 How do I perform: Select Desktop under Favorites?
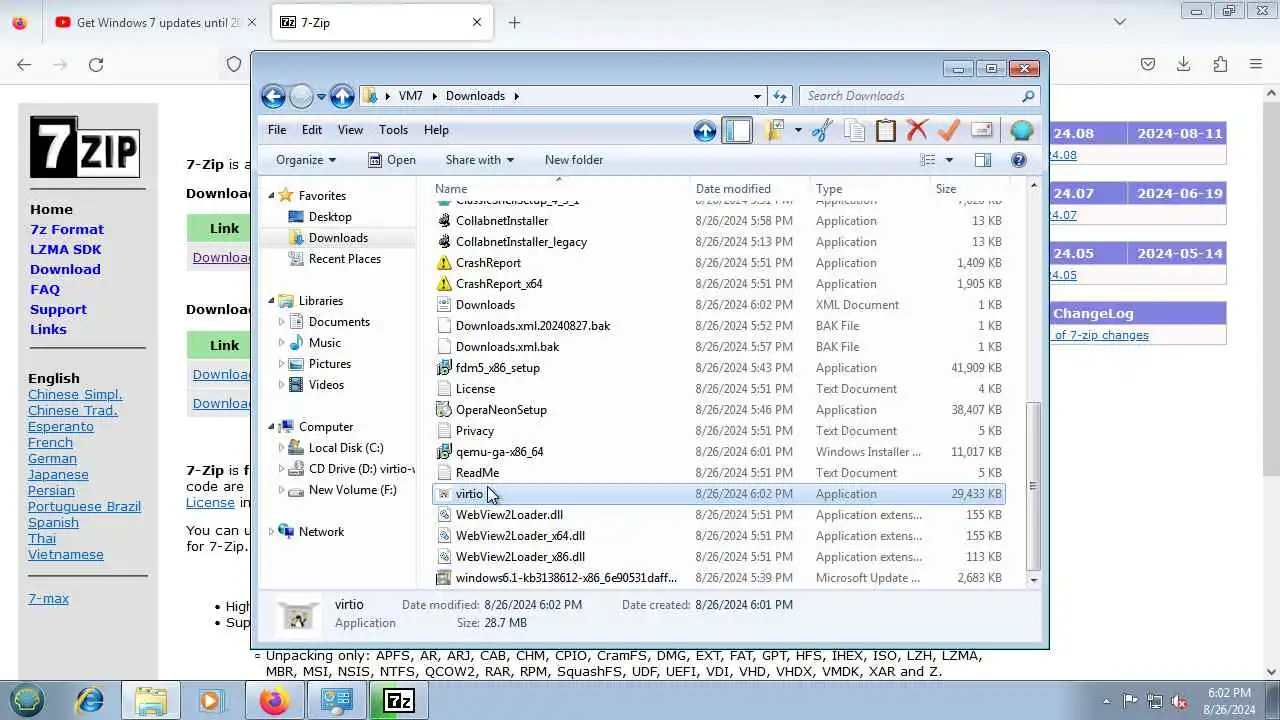coord(330,217)
